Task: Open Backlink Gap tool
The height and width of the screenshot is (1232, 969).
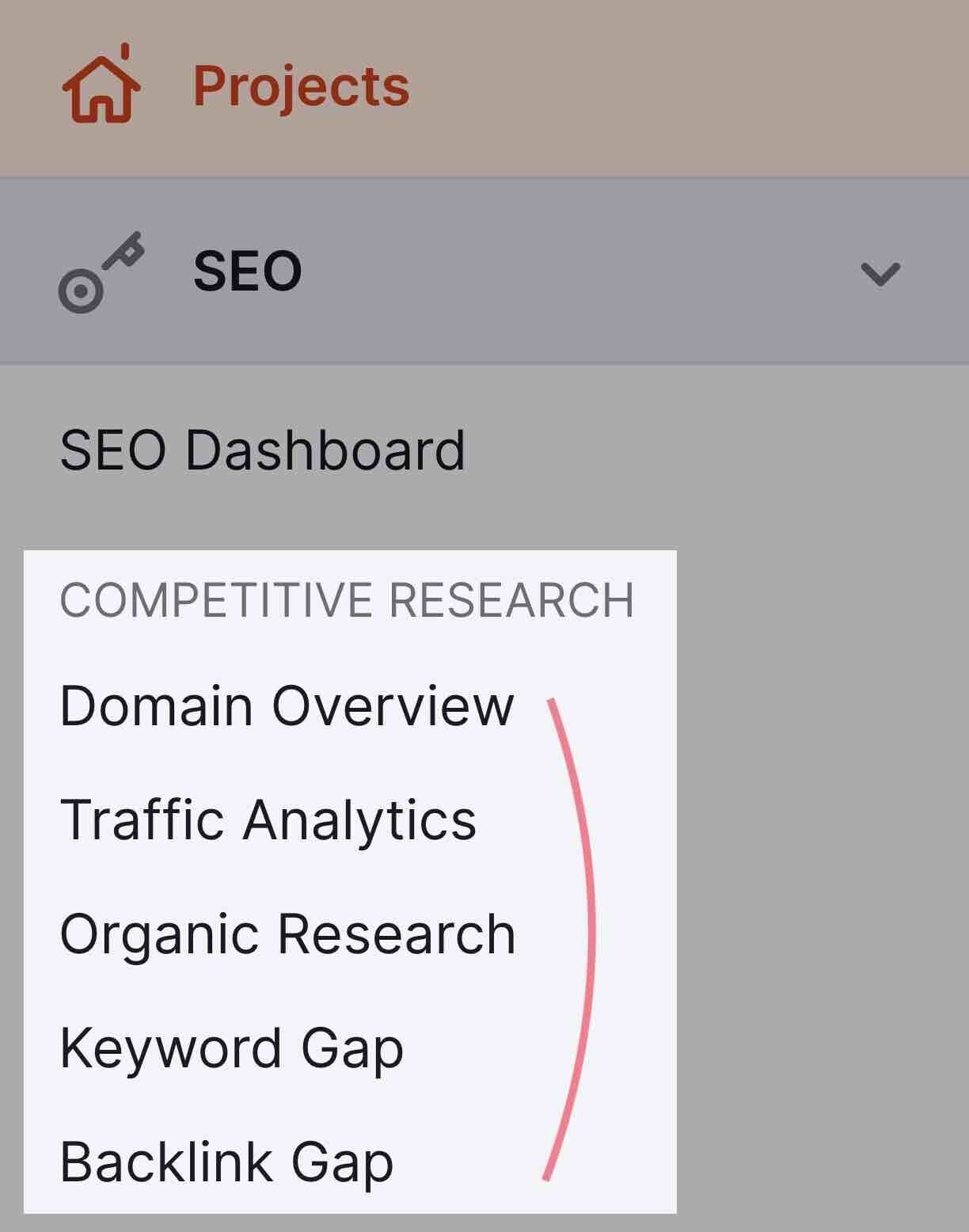Action: click(x=226, y=1162)
